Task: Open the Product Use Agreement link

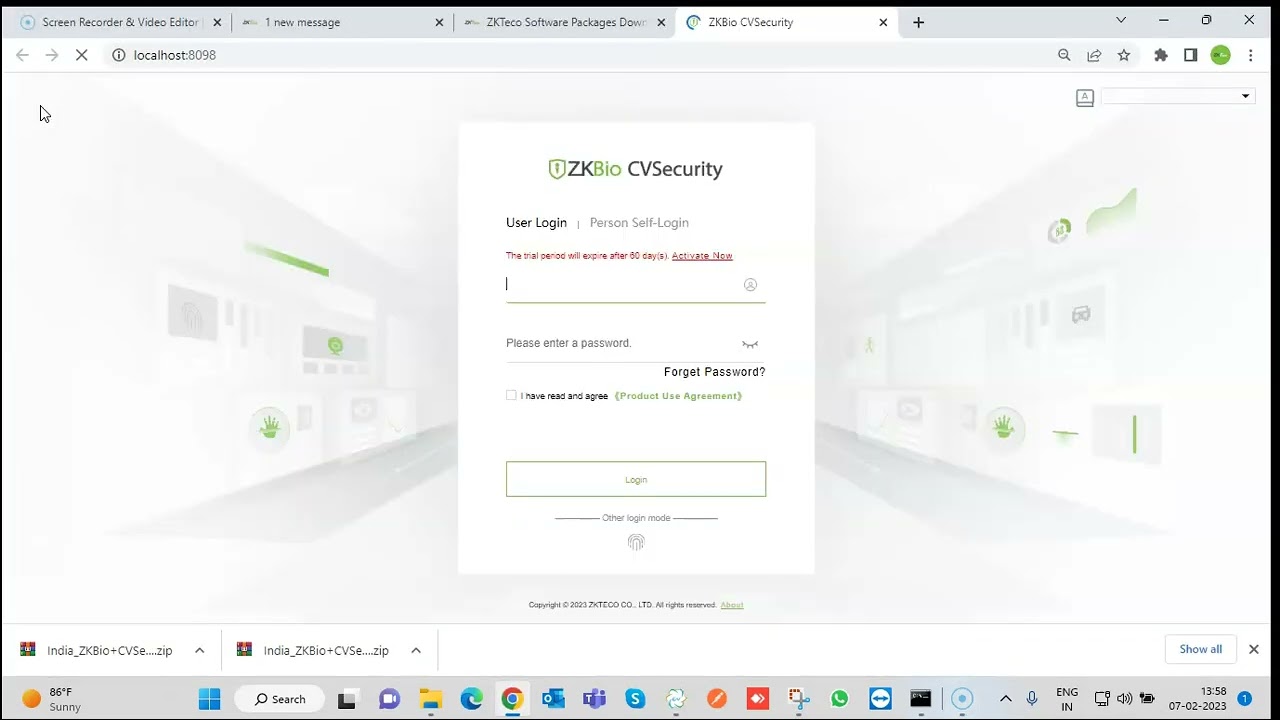Action: 678,396
